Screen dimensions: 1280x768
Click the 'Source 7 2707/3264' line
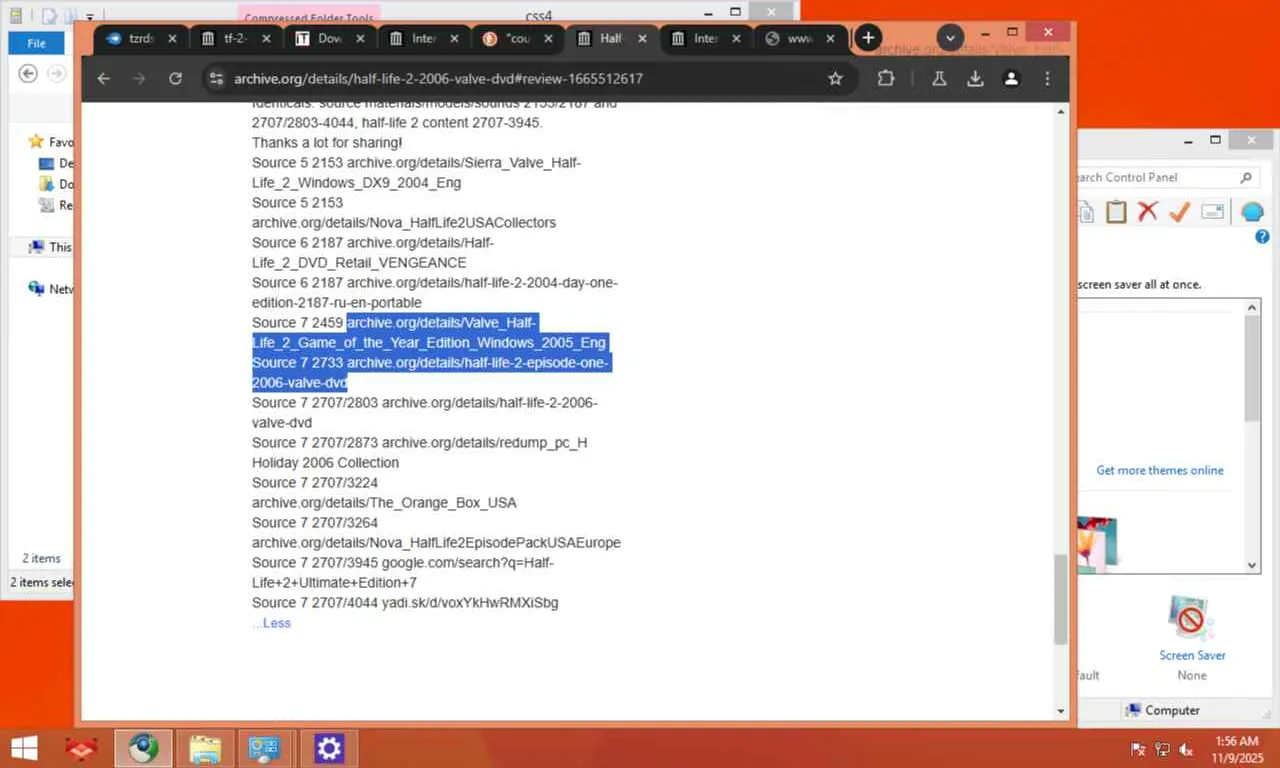[314, 523]
